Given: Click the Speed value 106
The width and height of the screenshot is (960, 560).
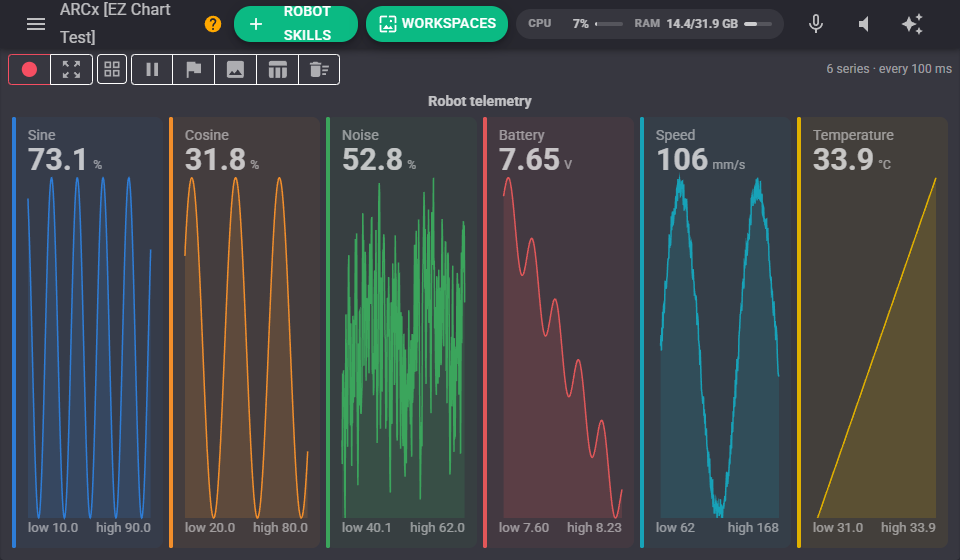Looking at the screenshot, I should (x=682, y=160).
